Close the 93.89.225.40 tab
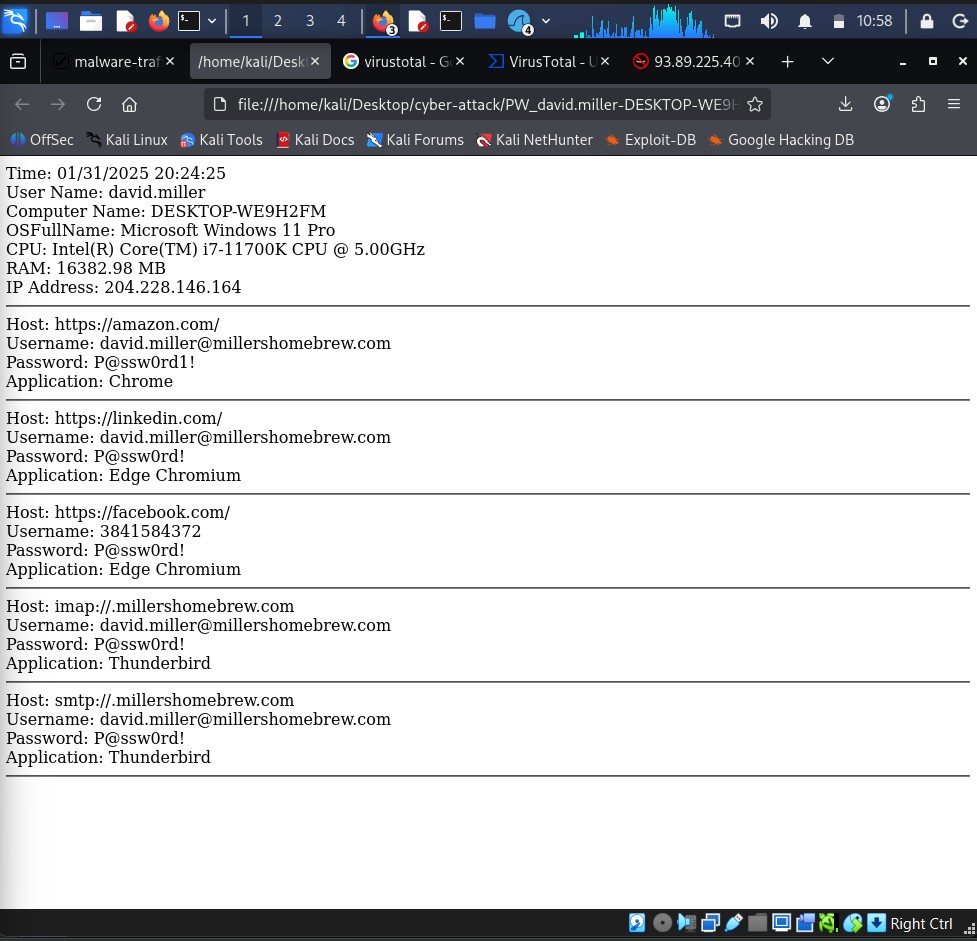Image resolution: width=977 pixels, height=941 pixels. point(750,61)
